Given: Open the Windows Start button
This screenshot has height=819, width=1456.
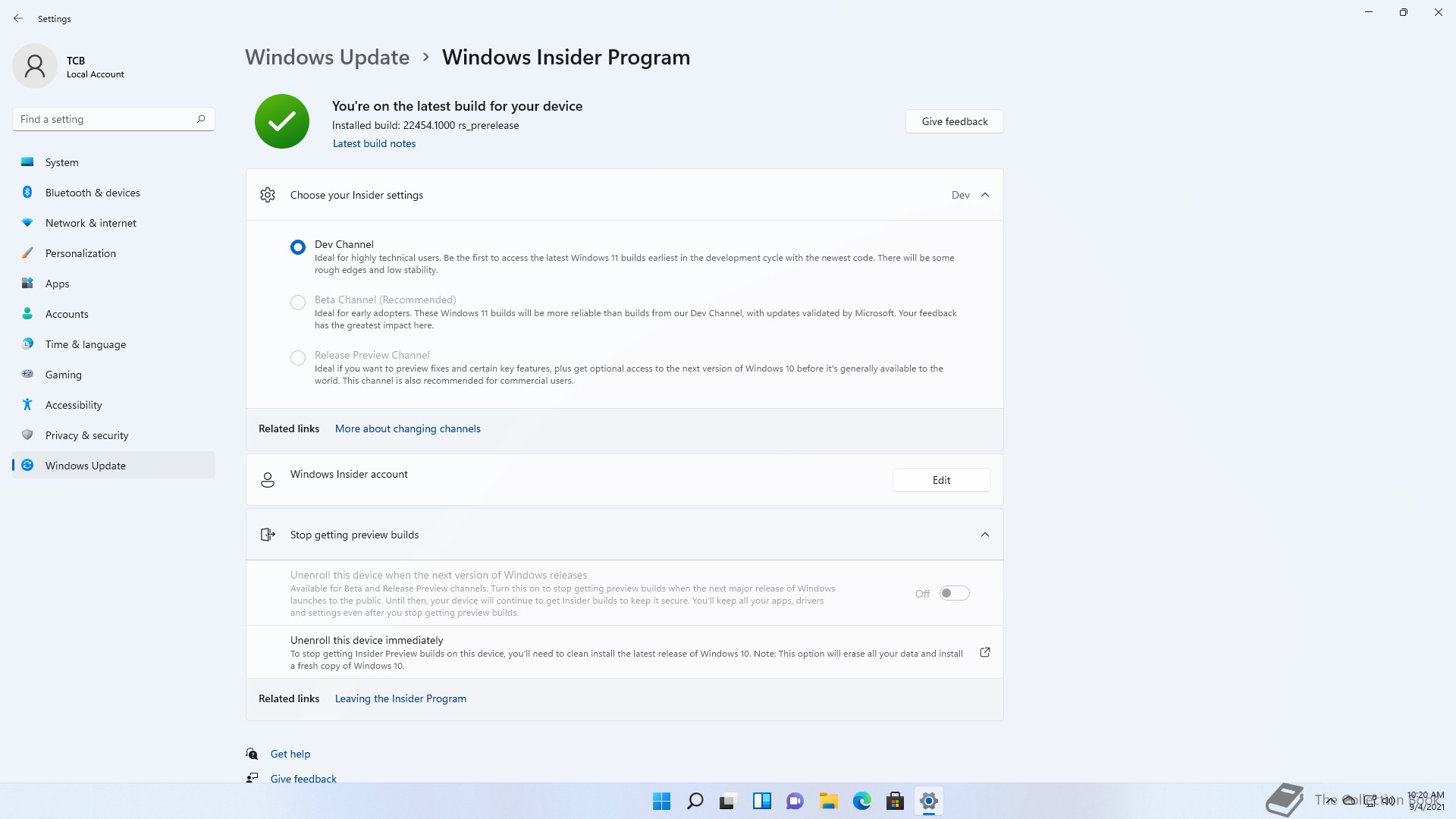Looking at the screenshot, I should [661, 802].
